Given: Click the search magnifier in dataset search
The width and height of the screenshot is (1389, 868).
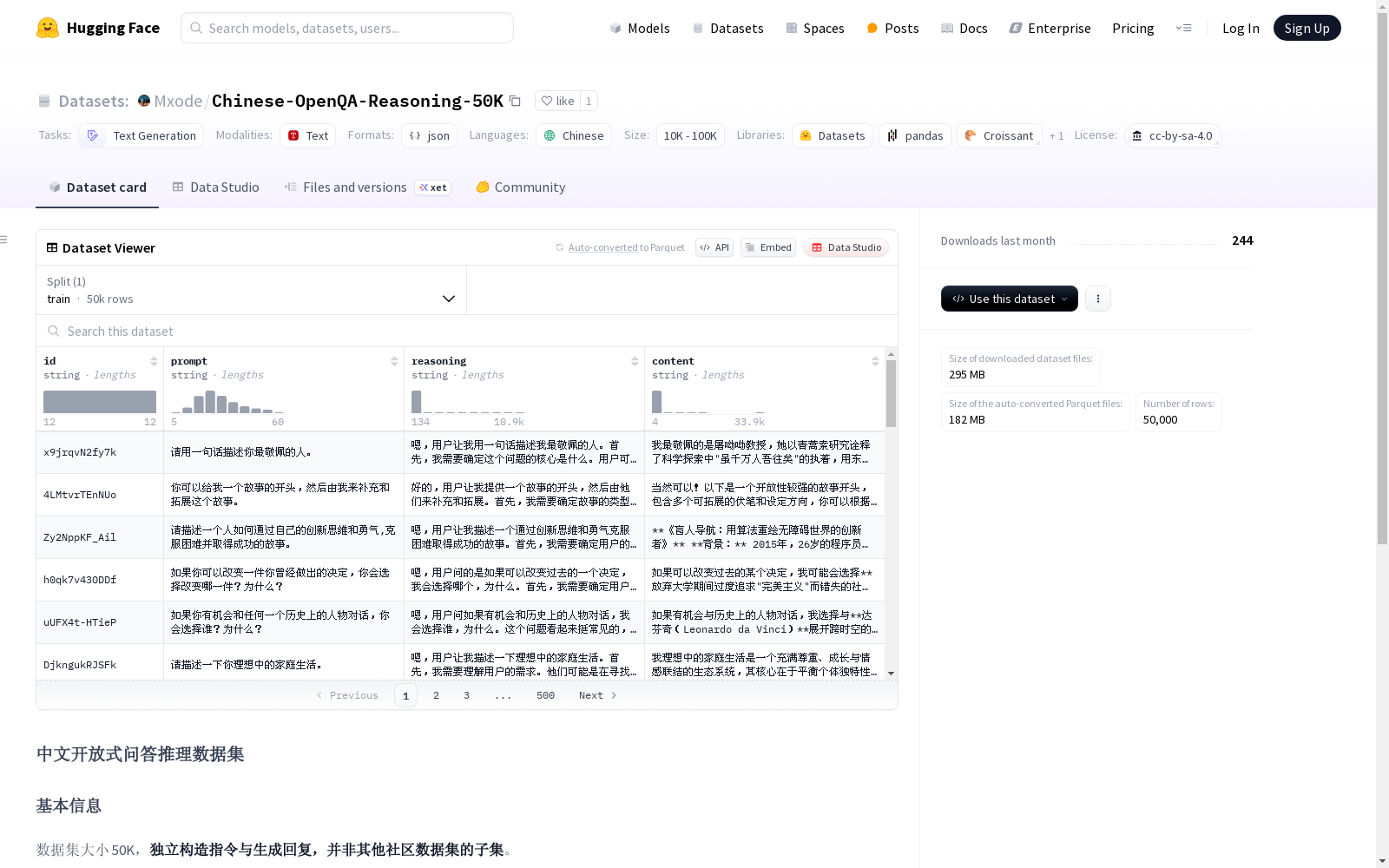Looking at the screenshot, I should click(54, 331).
